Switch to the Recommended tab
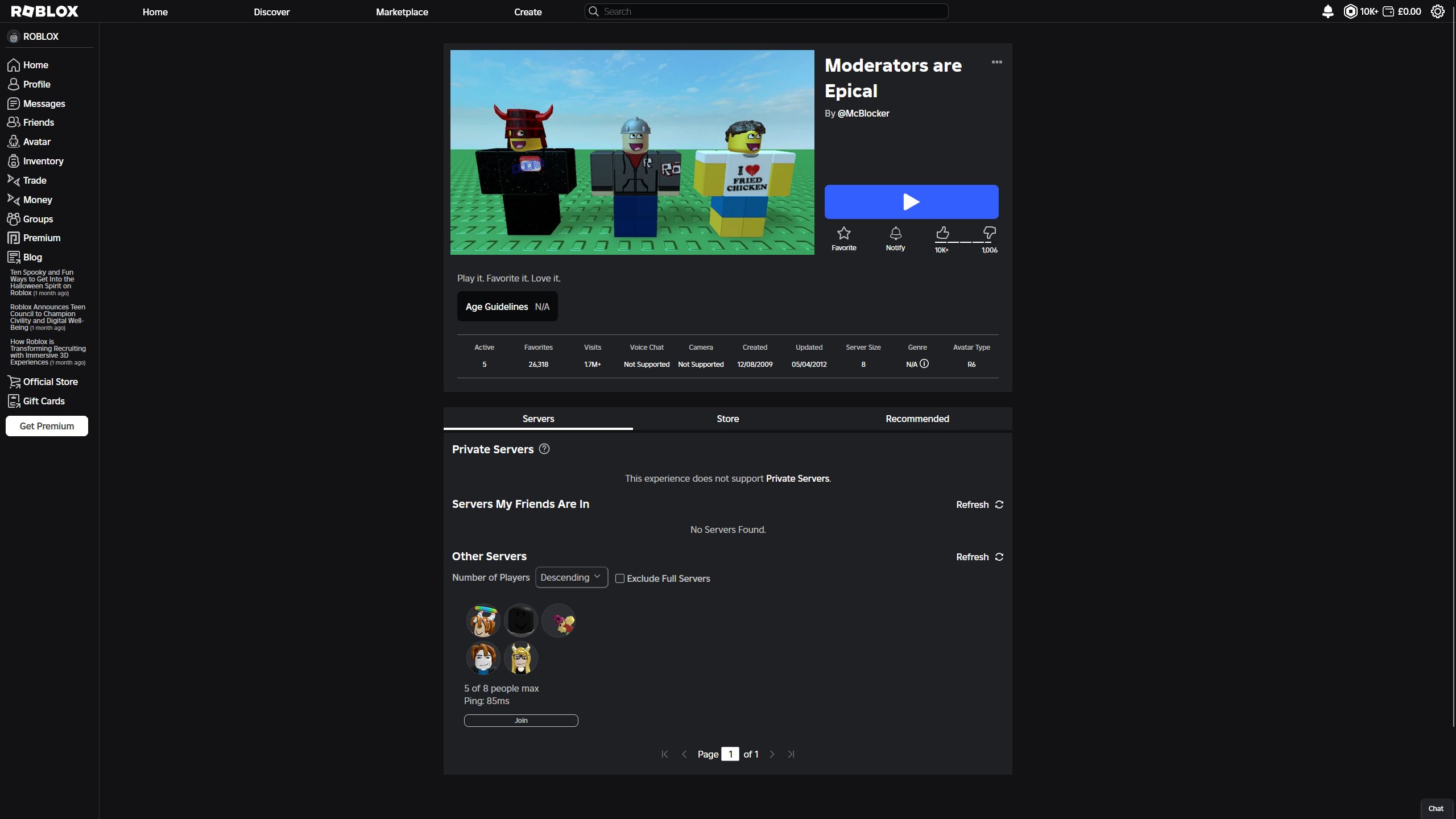The image size is (1456, 819). click(x=917, y=418)
